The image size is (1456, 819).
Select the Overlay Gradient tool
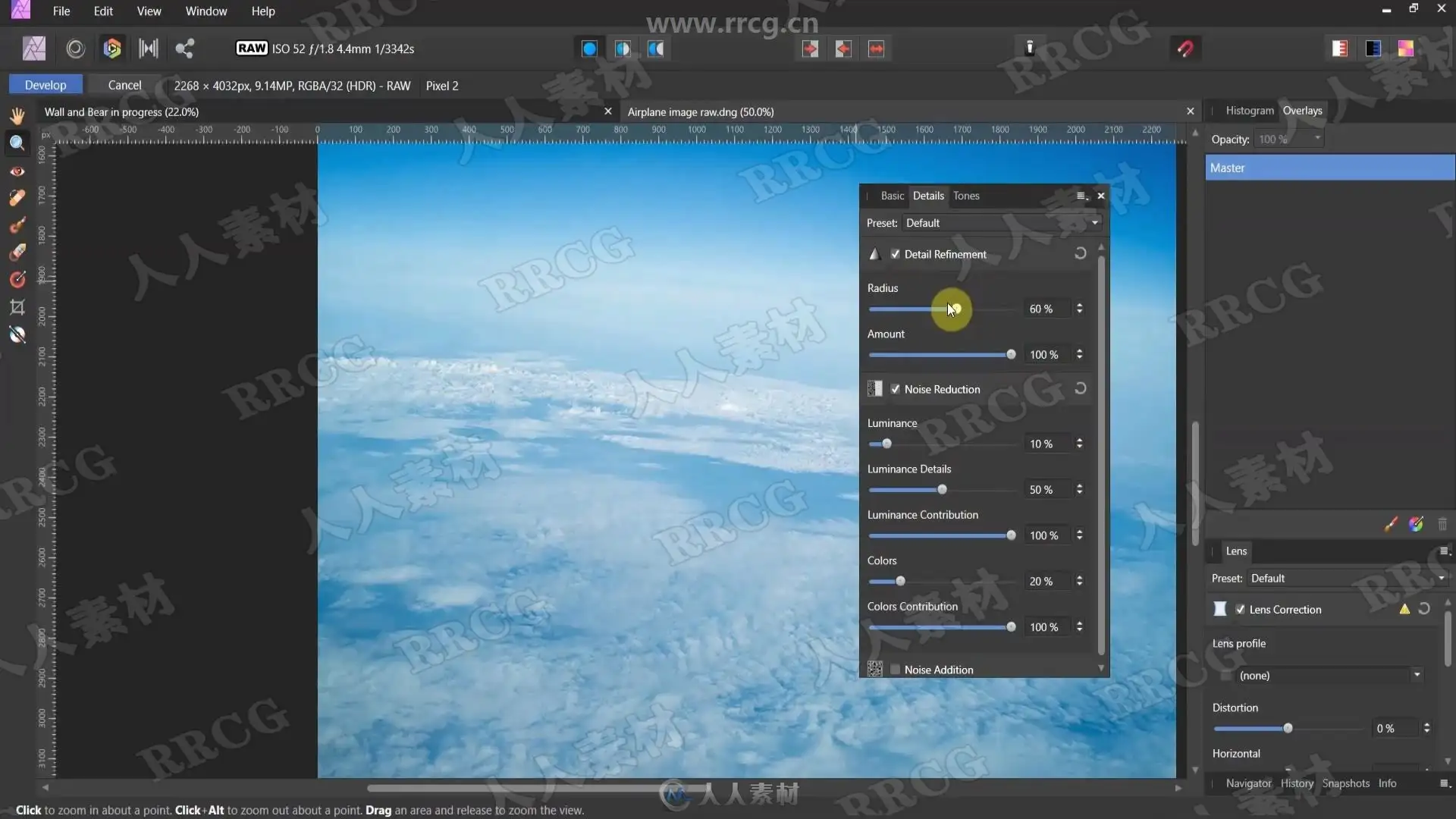click(x=17, y=280)
